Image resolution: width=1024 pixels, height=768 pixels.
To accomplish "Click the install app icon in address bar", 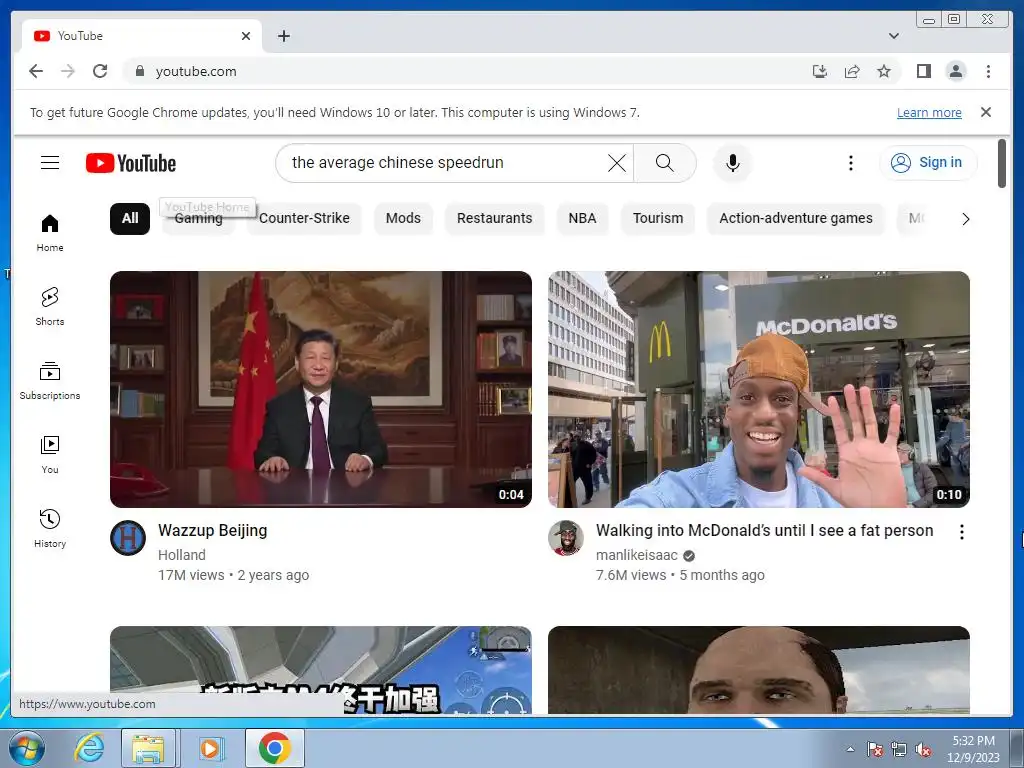I will (x=820, y=71).
